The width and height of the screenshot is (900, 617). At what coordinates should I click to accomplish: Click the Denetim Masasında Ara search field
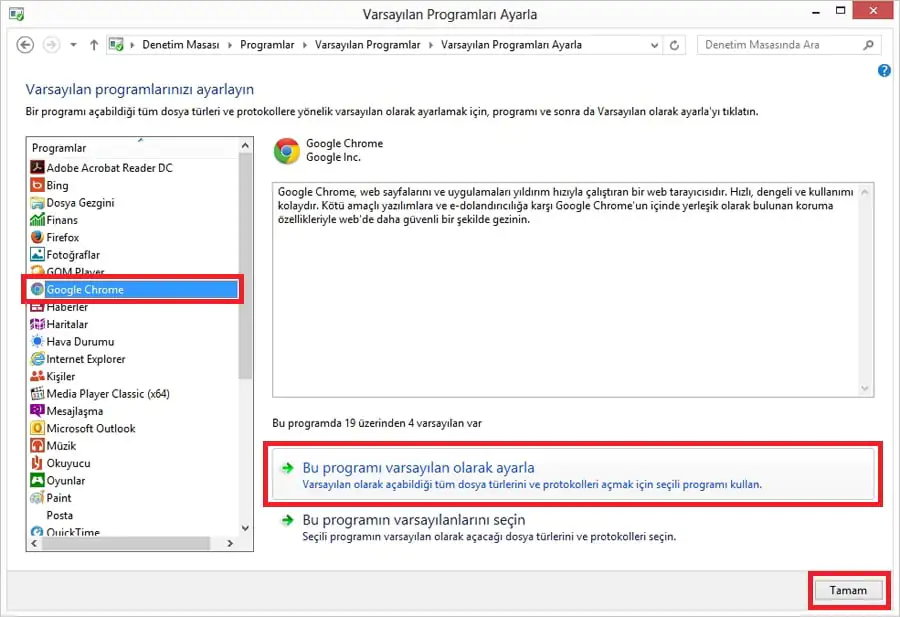789,45
